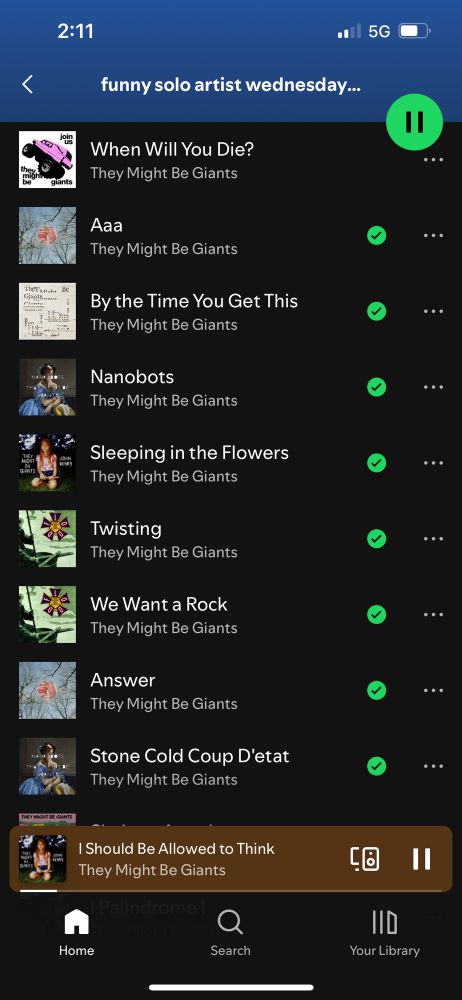462x1000 pixels.
Task: Open the Search tab
Action: [230, 934]
